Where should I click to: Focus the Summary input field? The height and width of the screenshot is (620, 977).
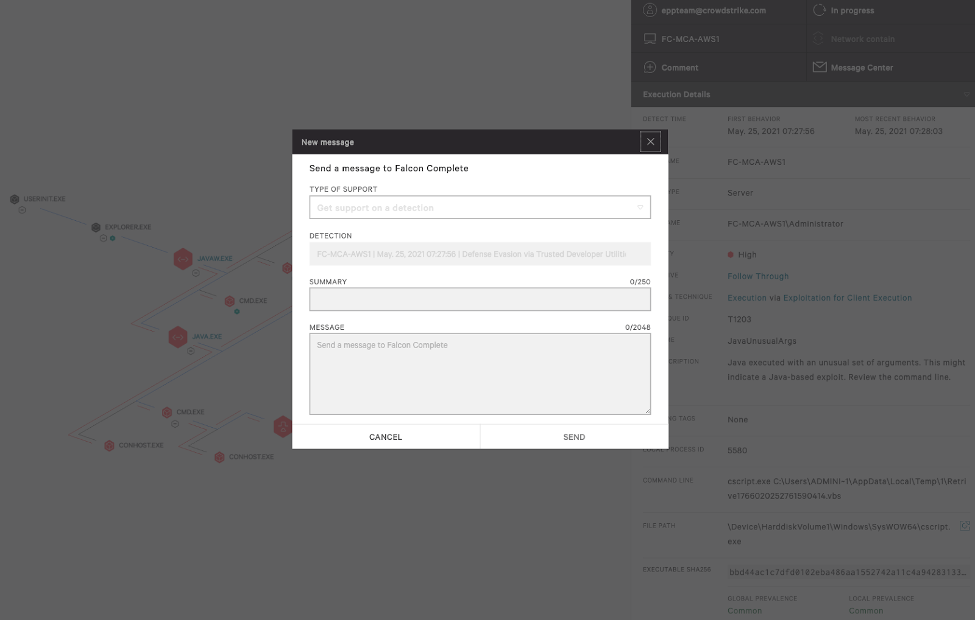pos(480,299)
